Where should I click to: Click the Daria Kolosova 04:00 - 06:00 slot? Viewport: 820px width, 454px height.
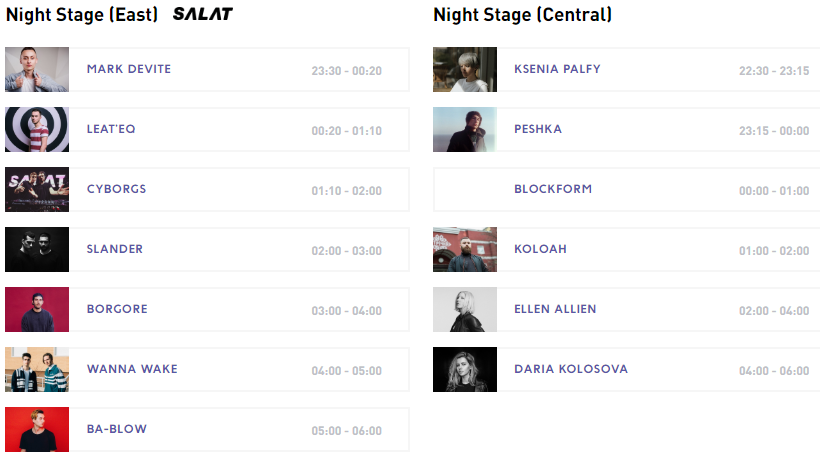point(774,371)
